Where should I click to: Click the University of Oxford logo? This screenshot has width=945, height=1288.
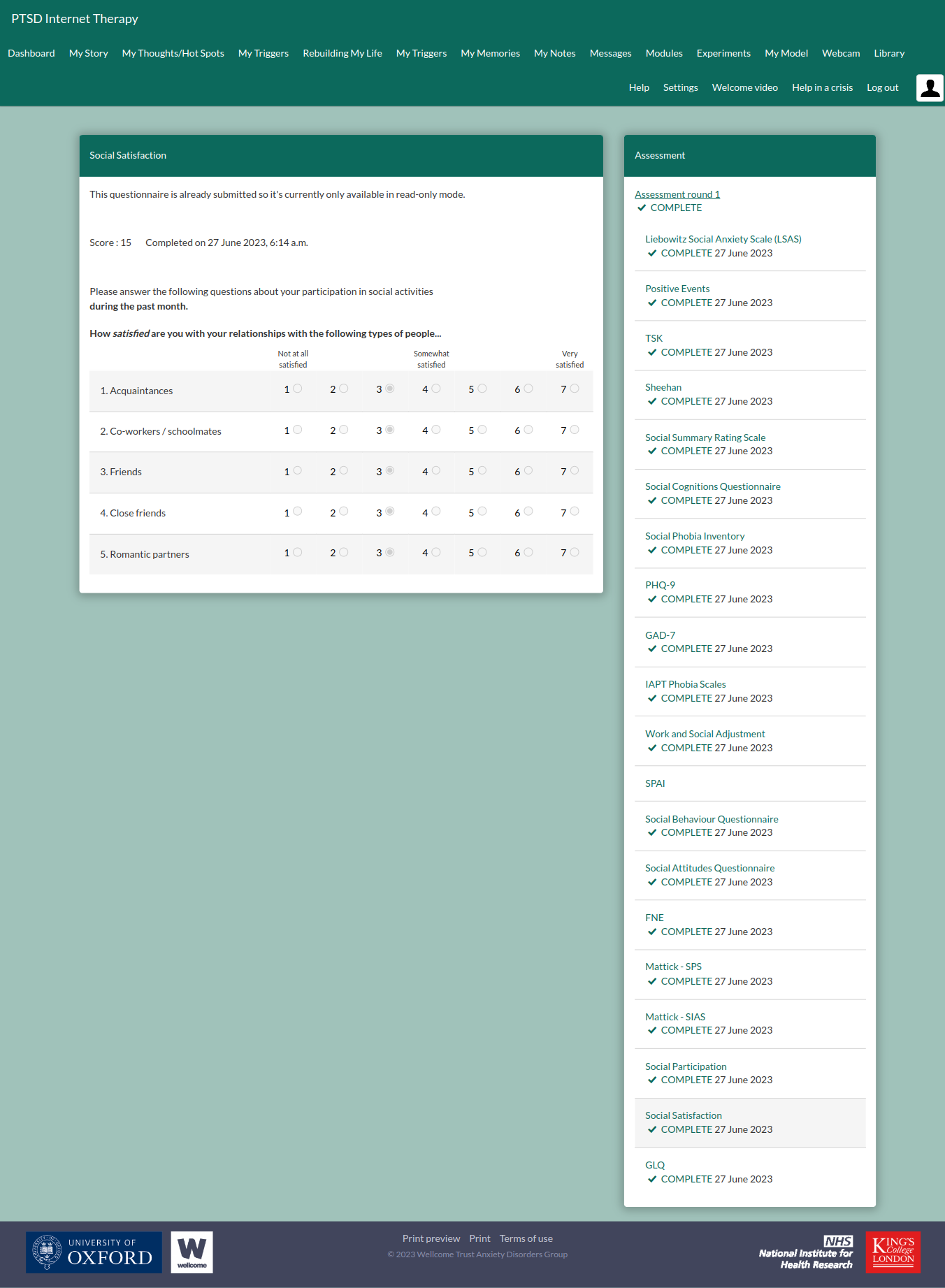[x=94, y=1252]
